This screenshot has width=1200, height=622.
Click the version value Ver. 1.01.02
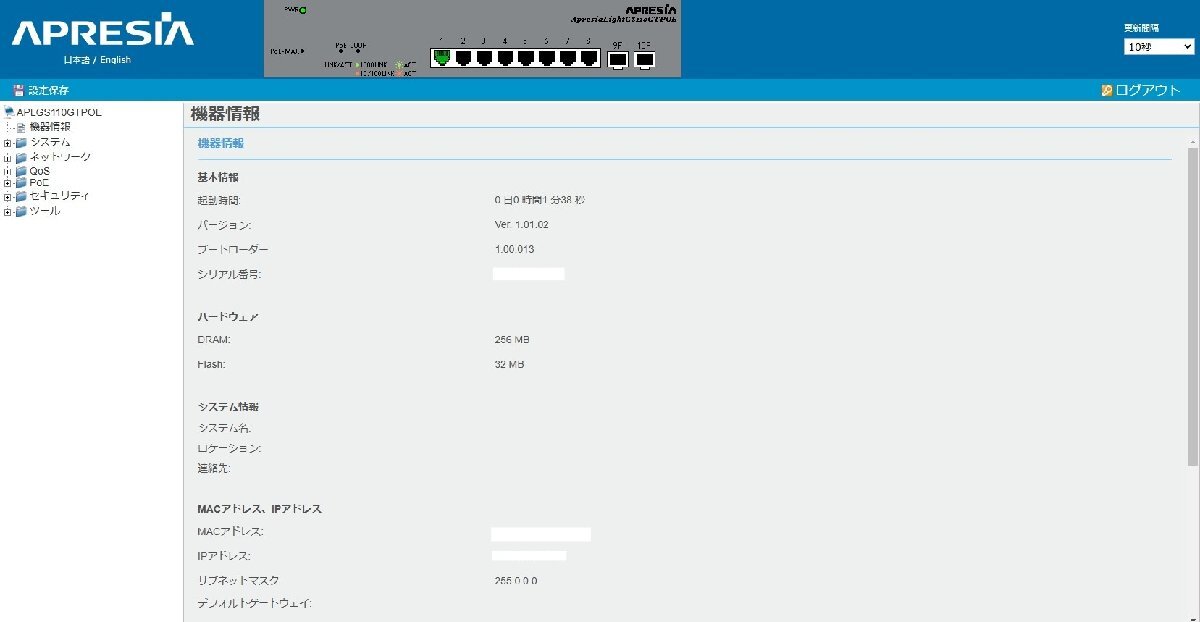tap(522, 224)
